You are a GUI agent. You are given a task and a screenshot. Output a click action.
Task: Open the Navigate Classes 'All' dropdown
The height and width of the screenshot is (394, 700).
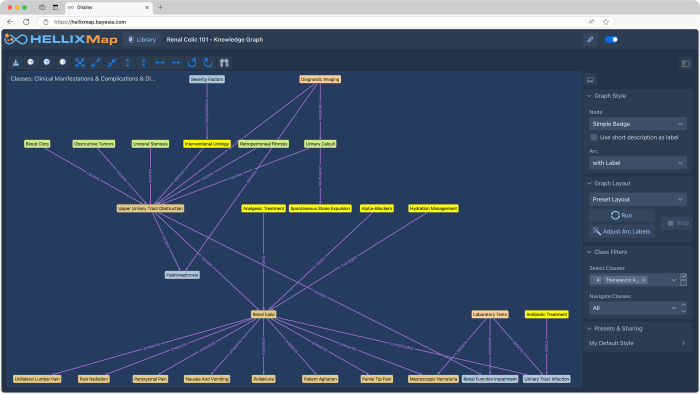coord(634,308)
